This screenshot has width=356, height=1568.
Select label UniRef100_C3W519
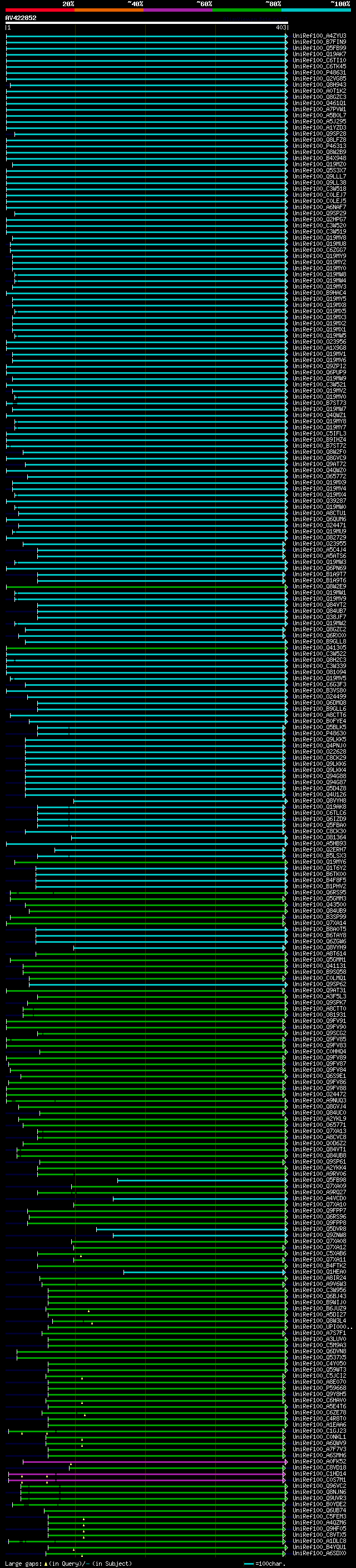(319, 231)
